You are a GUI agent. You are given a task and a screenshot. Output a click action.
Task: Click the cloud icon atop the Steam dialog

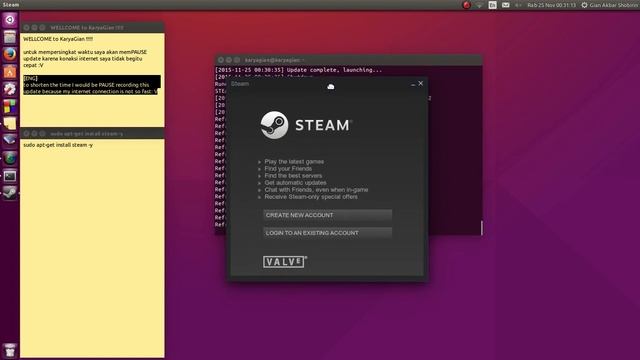[x=331, y=87]
